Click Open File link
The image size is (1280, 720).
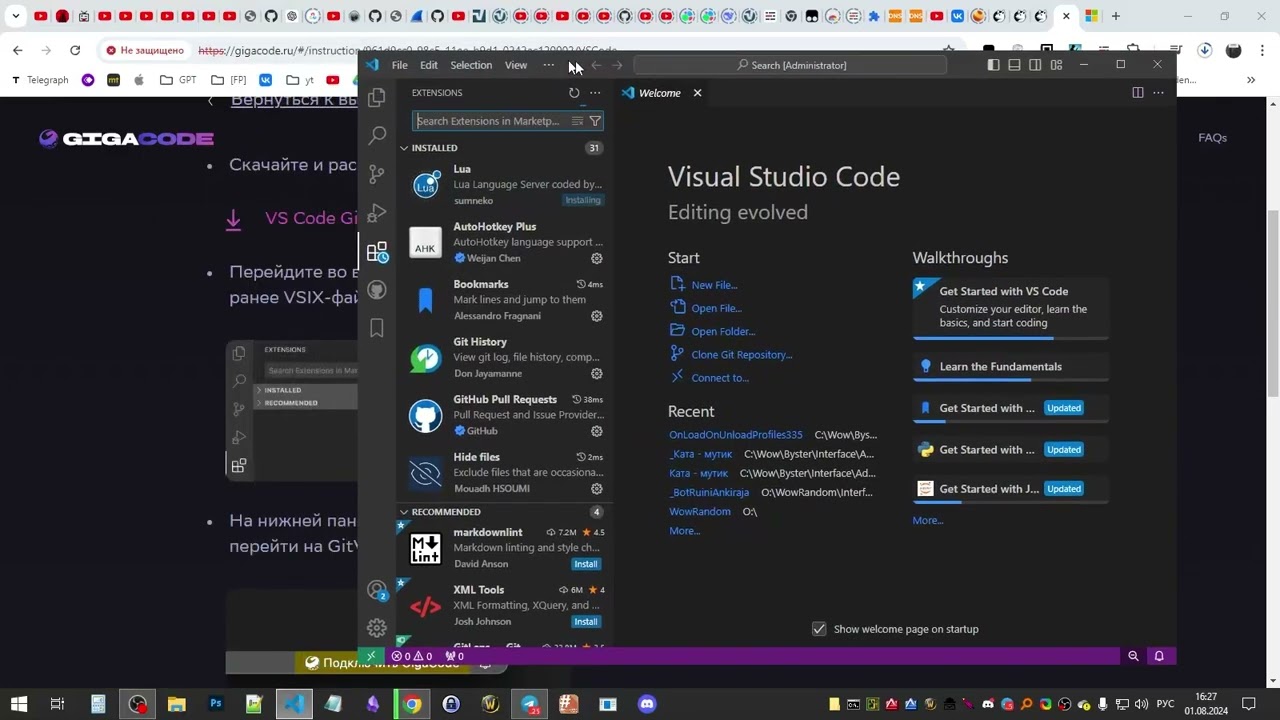716,308
